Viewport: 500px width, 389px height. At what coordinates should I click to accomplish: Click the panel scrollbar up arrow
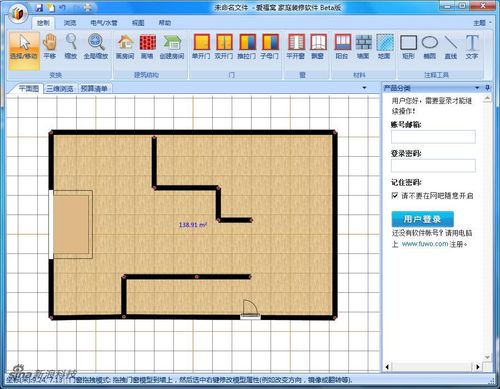pos(487,99)
